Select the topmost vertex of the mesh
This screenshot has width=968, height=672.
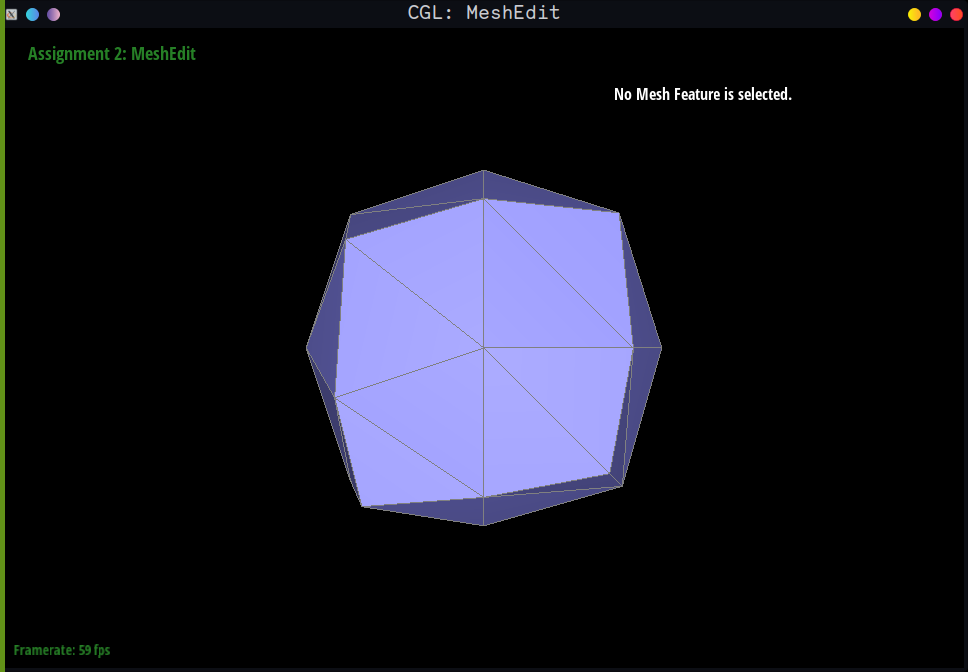tap(484, 171)
